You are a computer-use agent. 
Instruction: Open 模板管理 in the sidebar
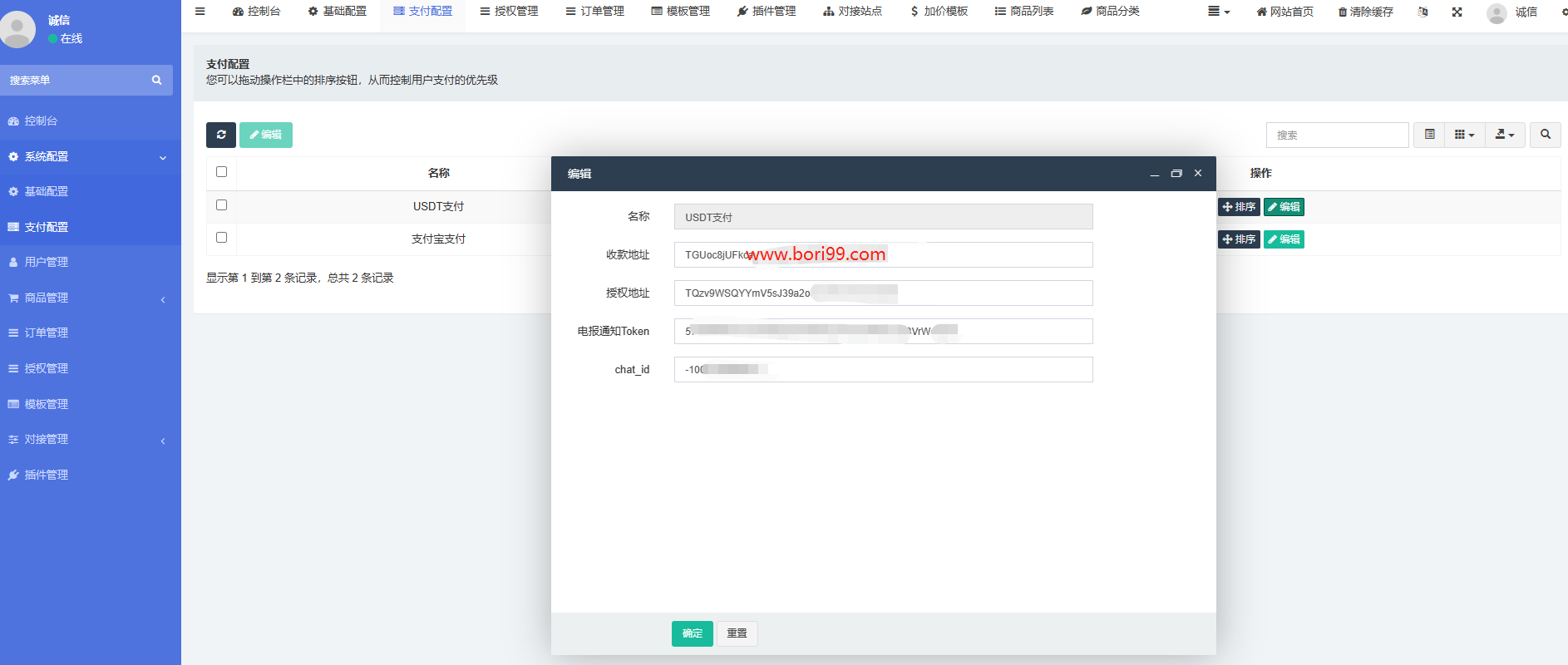pos(91,404)
